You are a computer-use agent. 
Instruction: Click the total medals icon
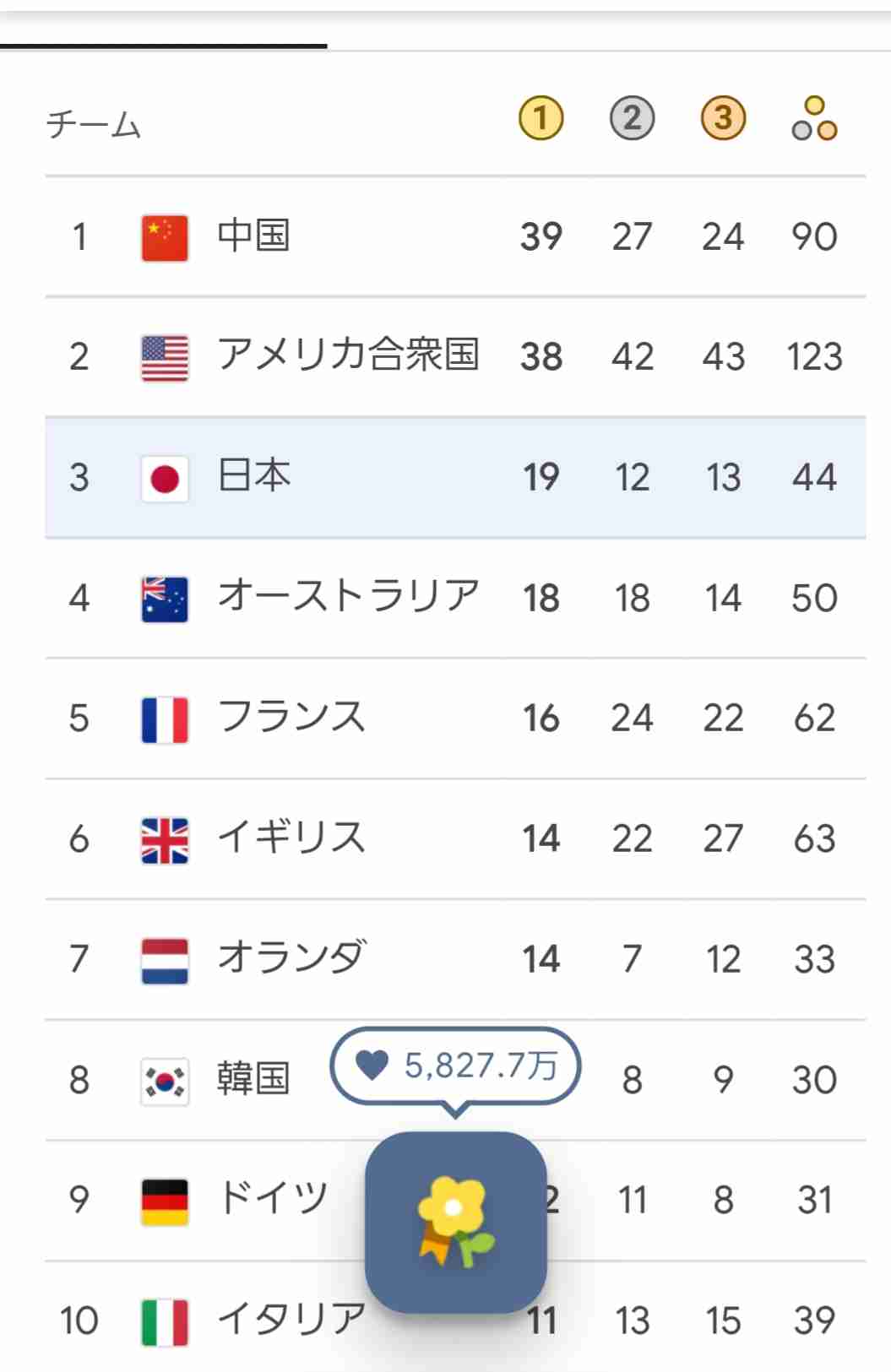pos(814,118)
